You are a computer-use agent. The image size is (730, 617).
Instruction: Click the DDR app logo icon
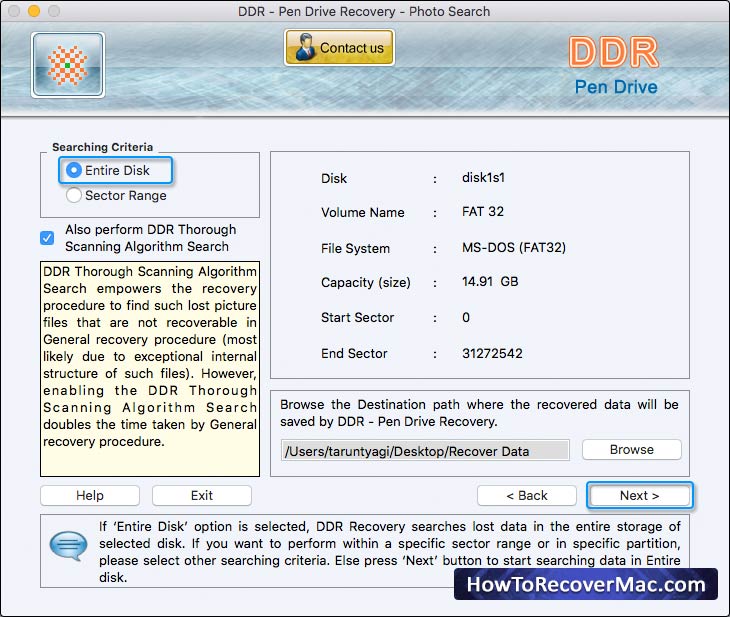coord(68,65)
